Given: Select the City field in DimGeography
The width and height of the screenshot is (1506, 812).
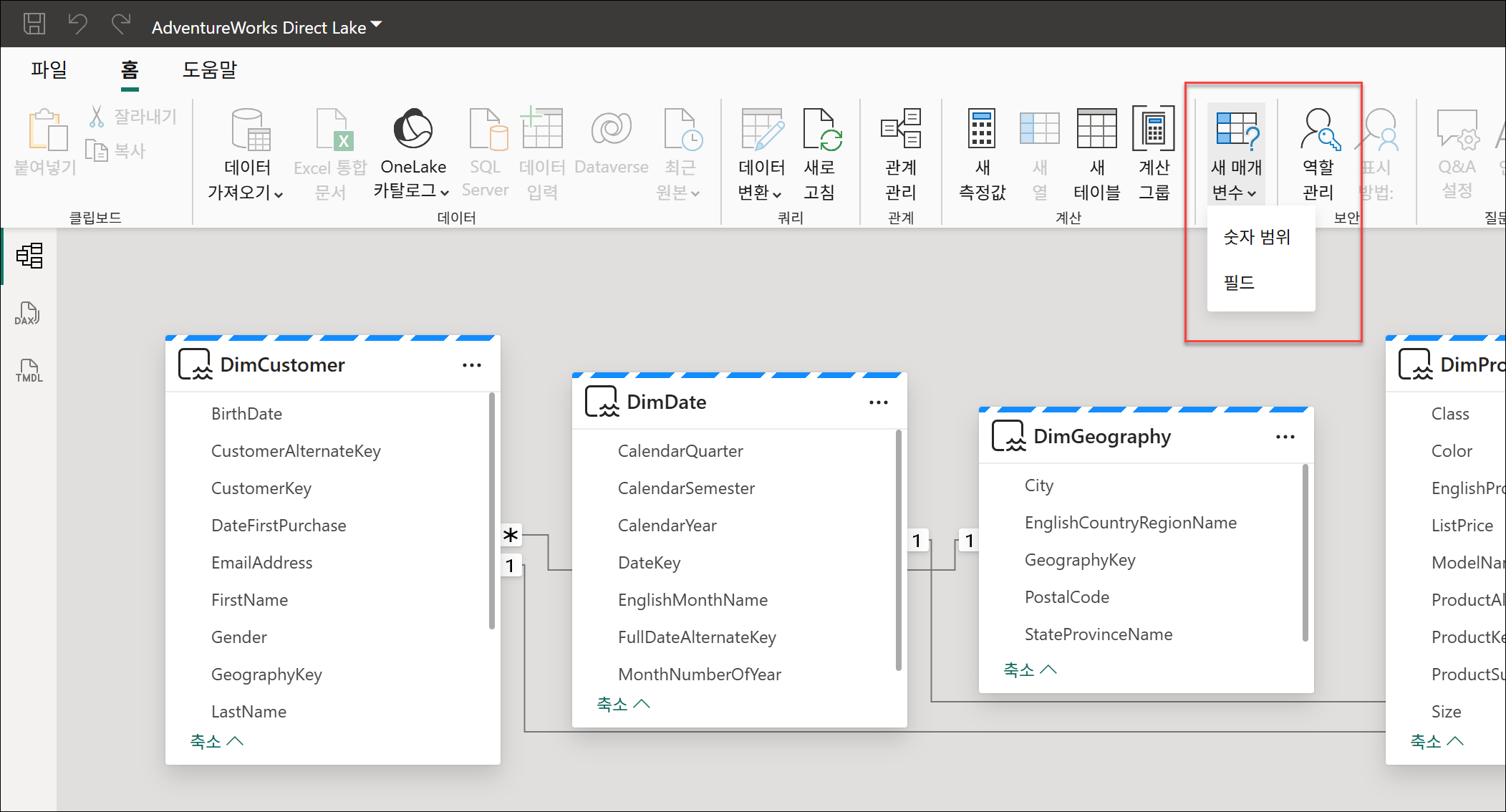Looking at the screenshot, I should point(1039,485).
